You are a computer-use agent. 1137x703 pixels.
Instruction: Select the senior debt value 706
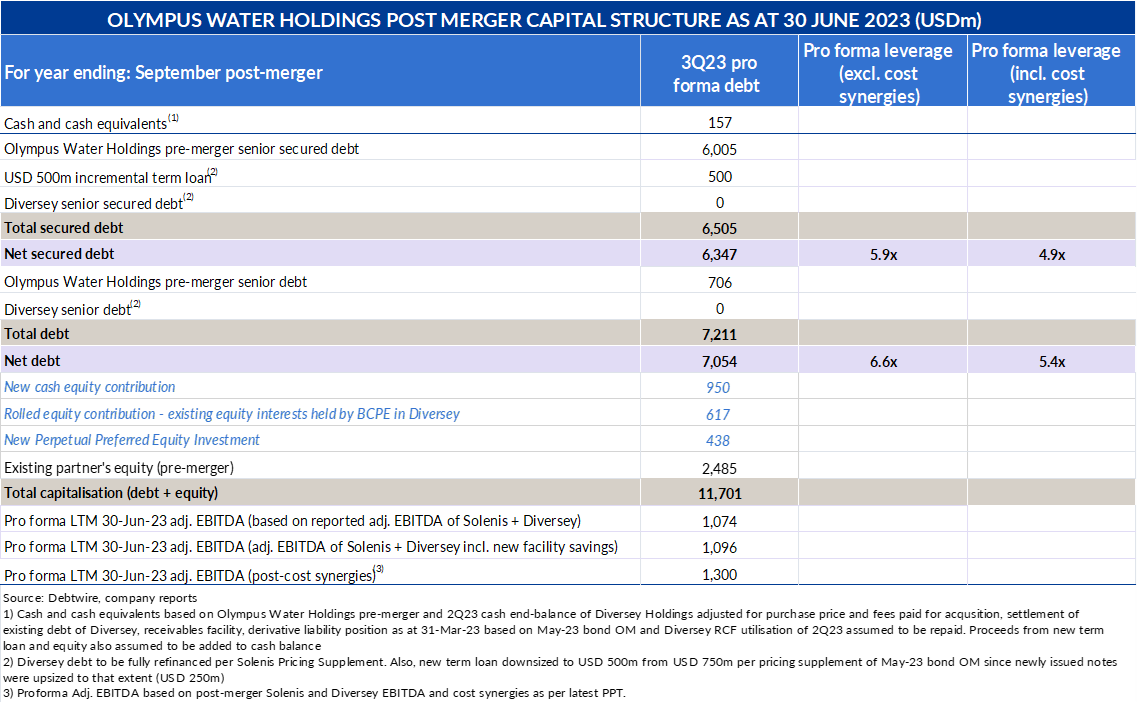point(719,282)
